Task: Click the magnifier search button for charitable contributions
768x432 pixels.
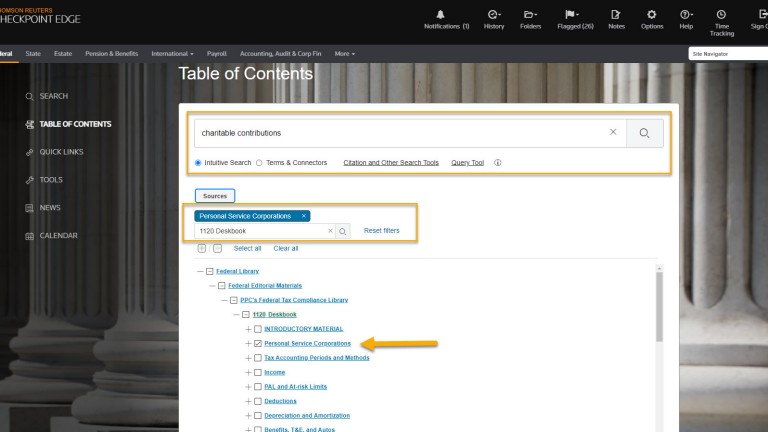Action: pyautogui.click(x=645, y=133)
